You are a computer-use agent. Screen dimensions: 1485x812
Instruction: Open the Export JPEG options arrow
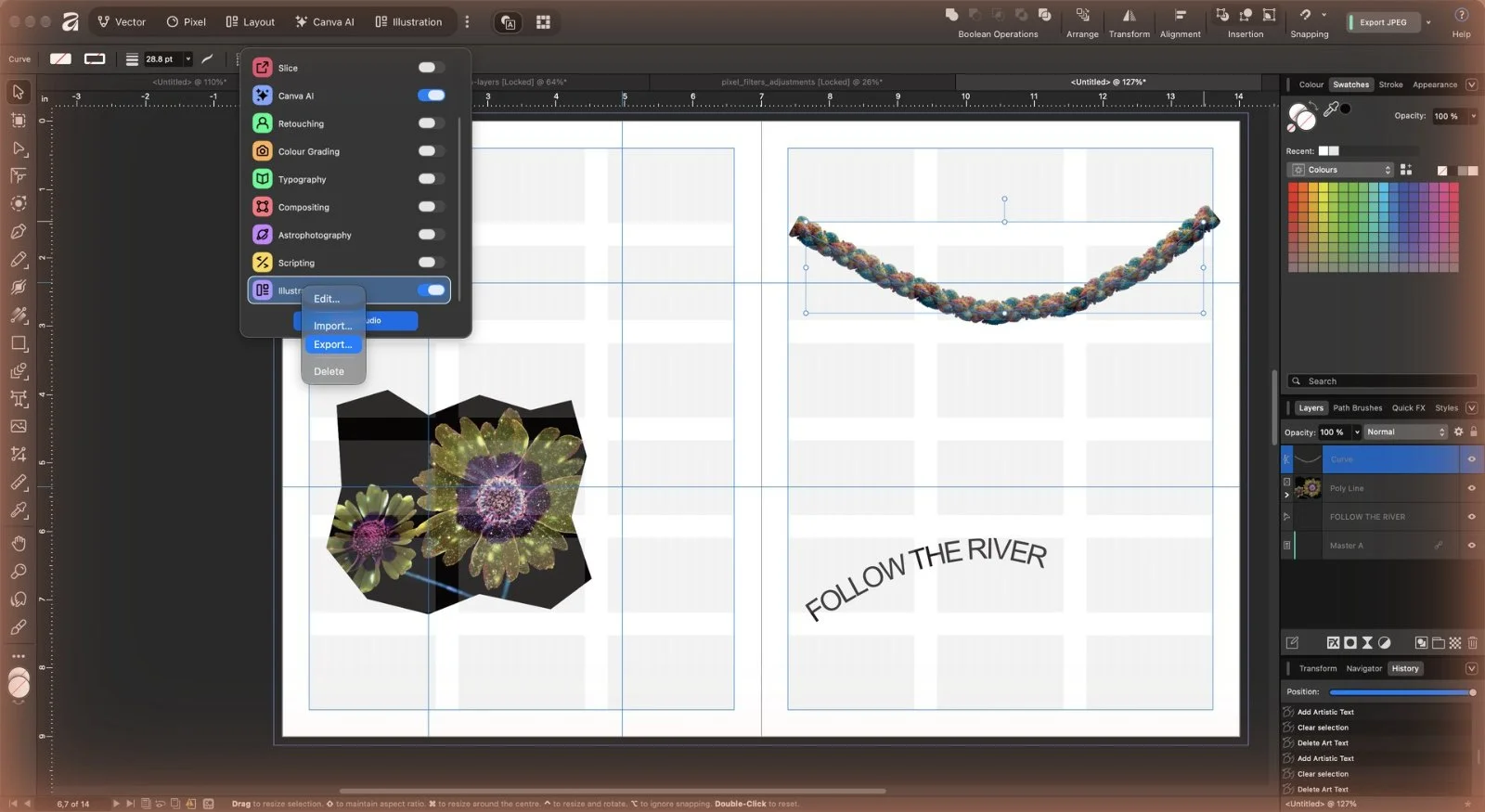coord(1428,21)
